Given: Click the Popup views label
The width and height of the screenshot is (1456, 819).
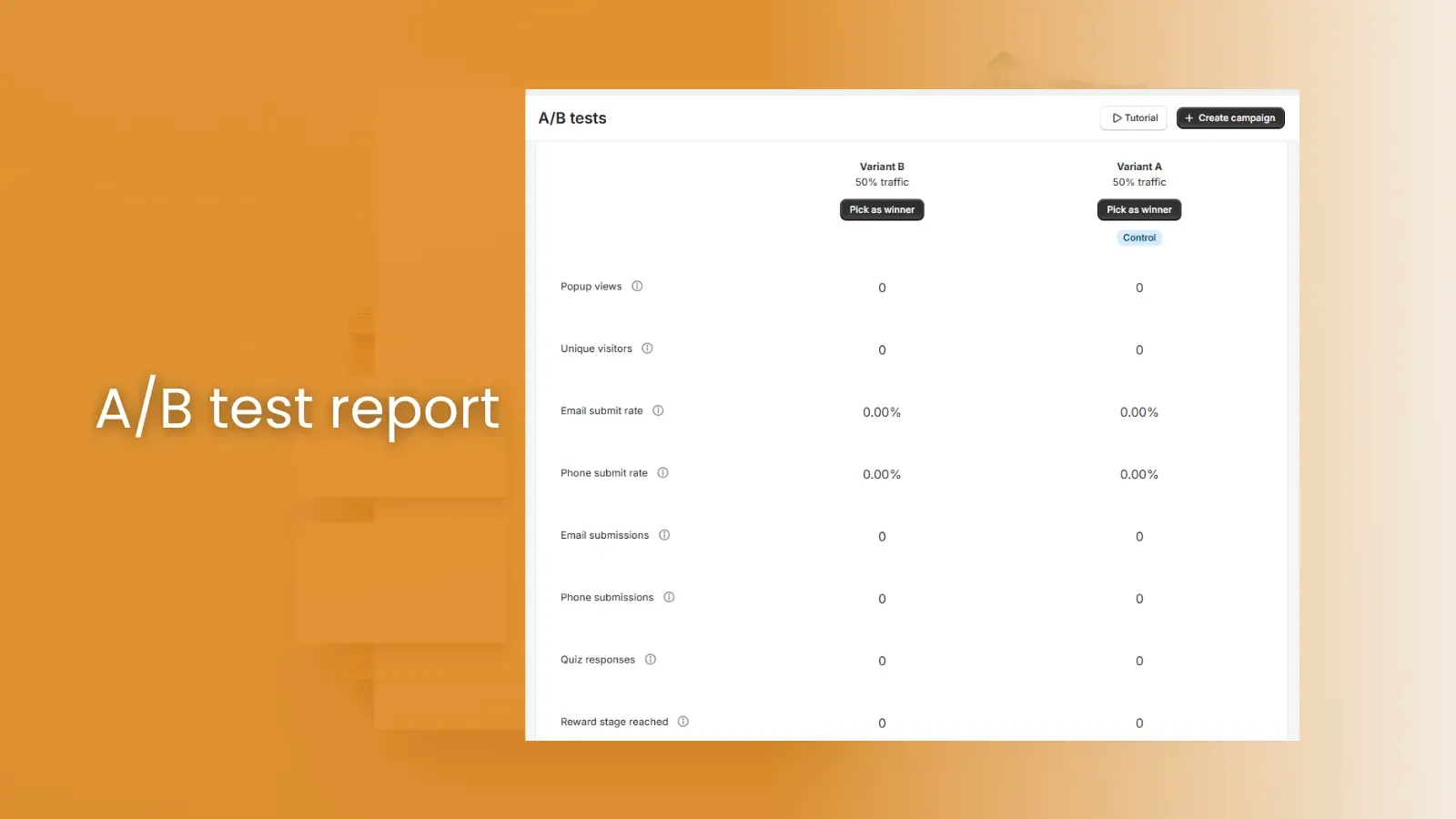Looking at the screenshot, I should point(591,287).
